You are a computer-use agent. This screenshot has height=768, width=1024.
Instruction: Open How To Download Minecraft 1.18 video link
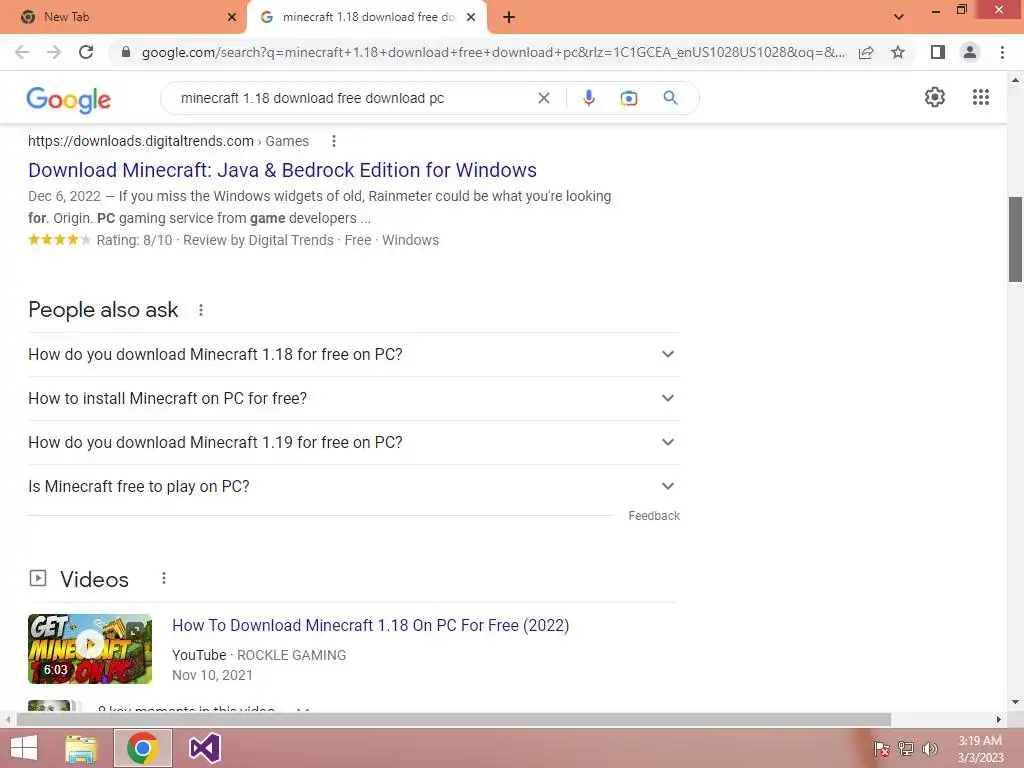click(370, 626)
